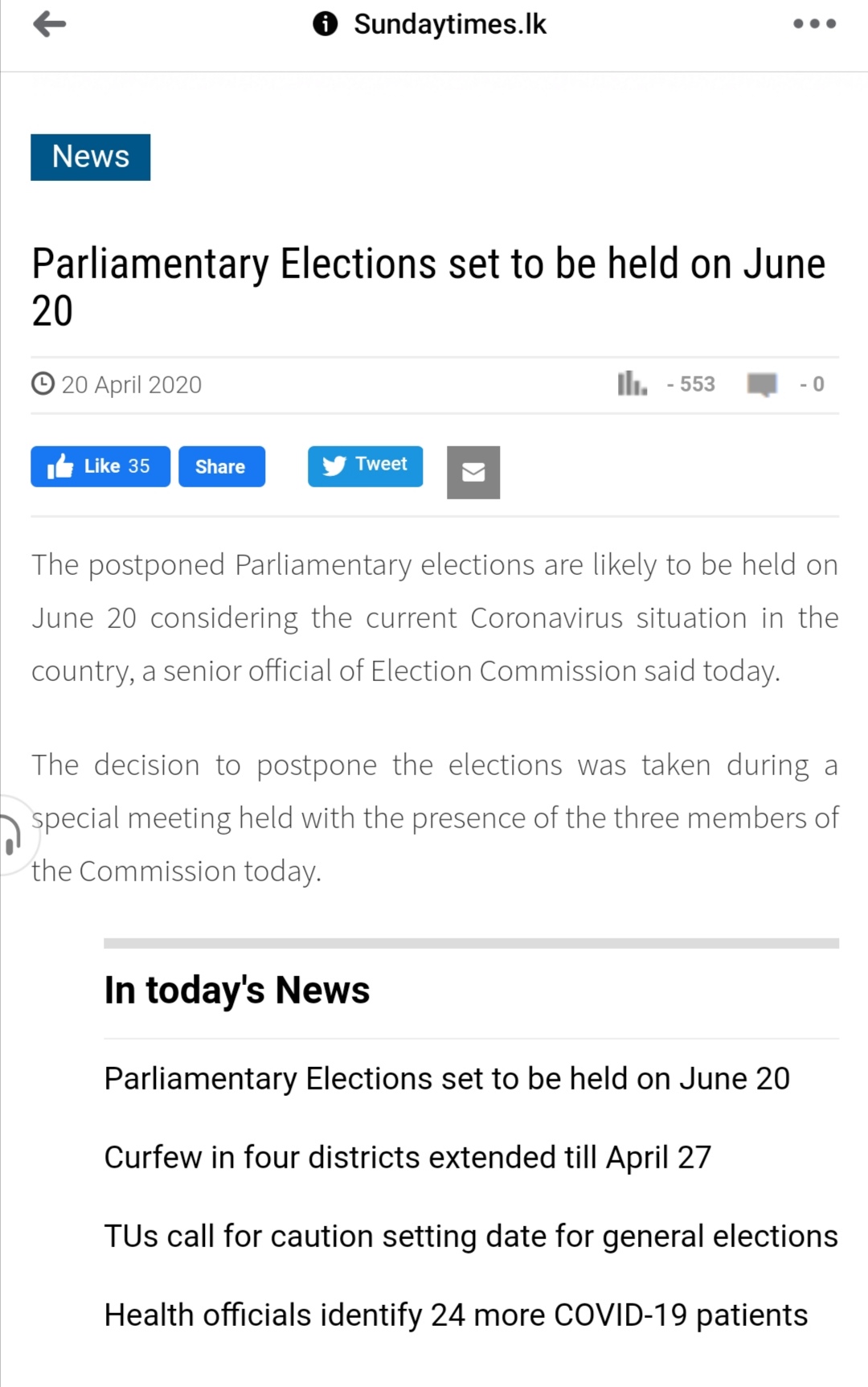Screen dimensions: 868x1387
Task: Open 'TUs call for caution' story
Action: tap(471, 1236)
